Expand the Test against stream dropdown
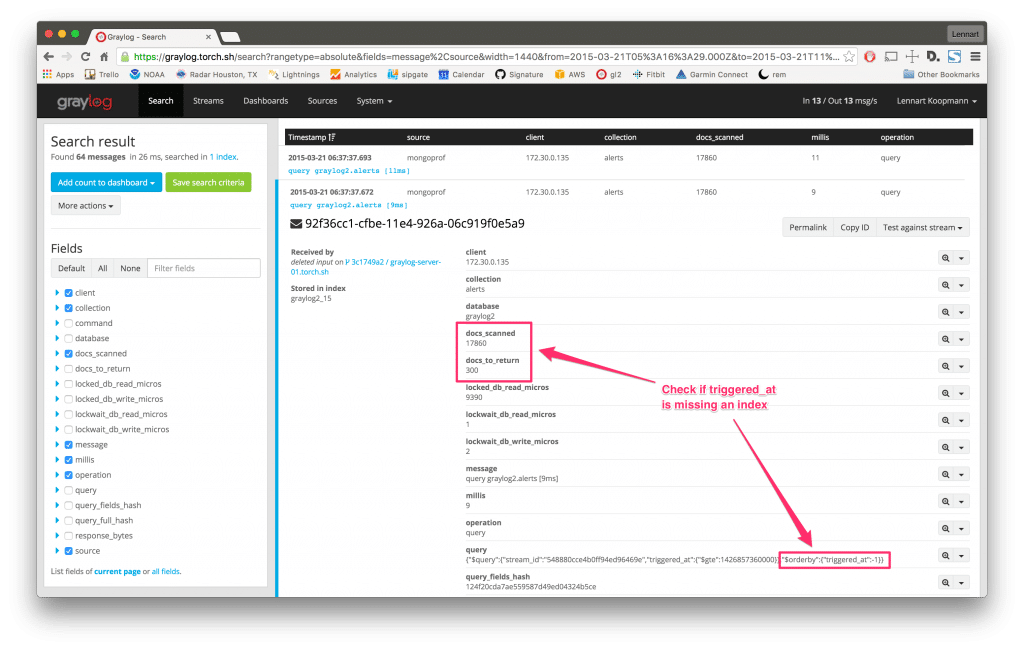This screenshot has height=650, width=1024. (x=924, y=227)
